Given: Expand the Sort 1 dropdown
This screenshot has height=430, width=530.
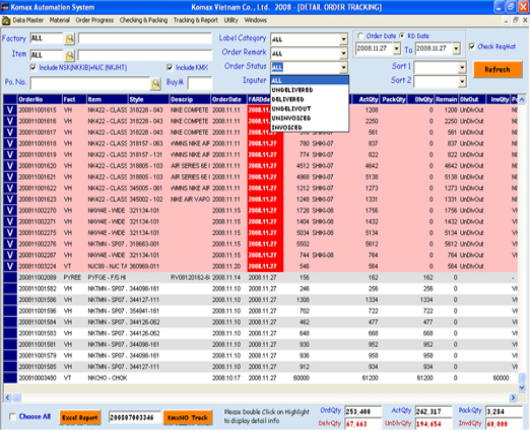Looking at the screenshot, I should coord(462,68).
